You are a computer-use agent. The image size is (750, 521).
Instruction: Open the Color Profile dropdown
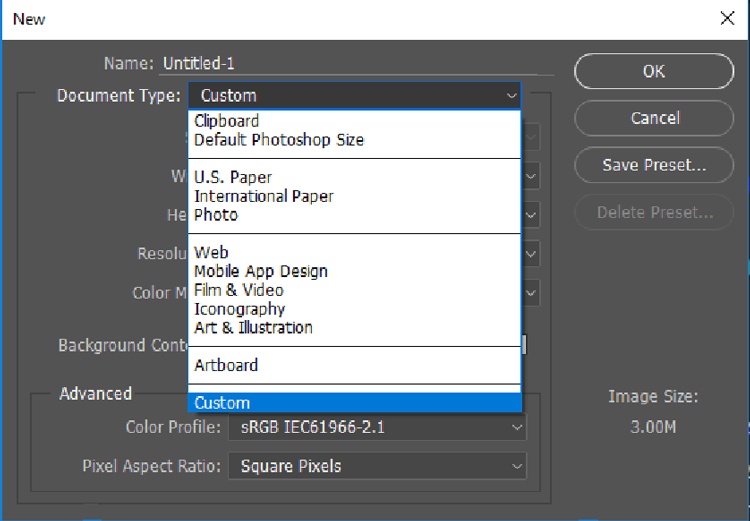point(377,427)
